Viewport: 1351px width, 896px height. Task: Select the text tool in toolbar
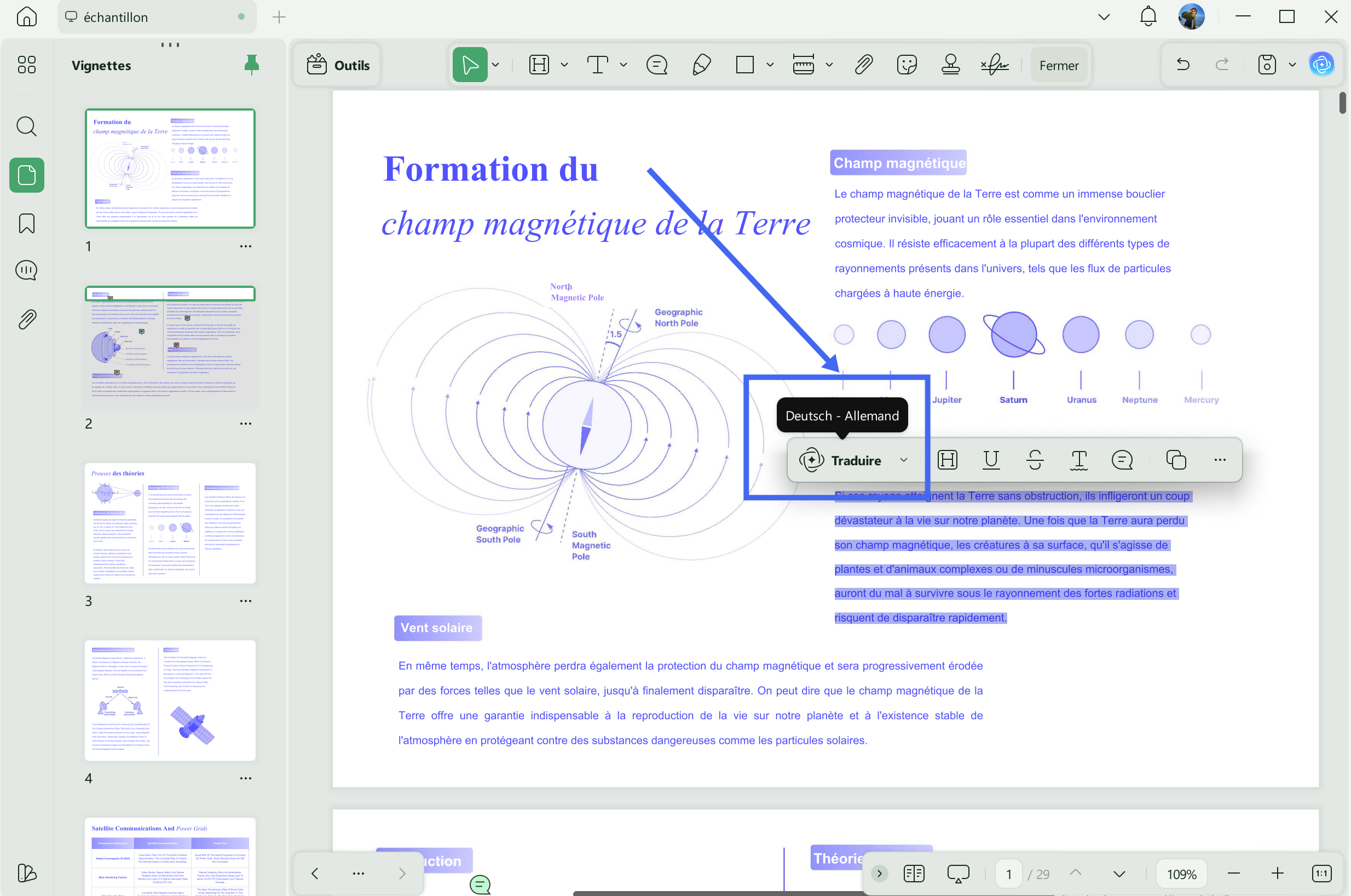tap(598, 65)
